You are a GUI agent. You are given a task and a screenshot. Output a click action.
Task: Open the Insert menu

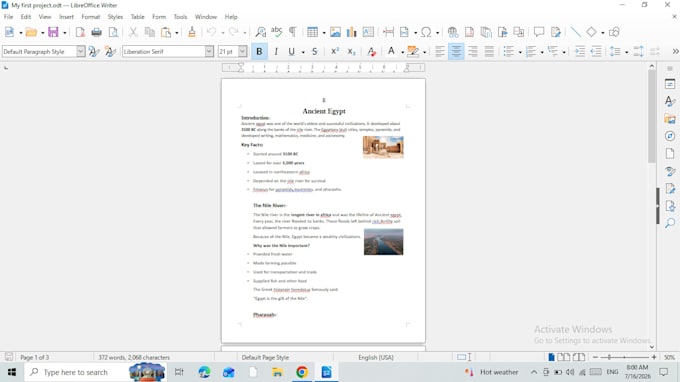click(x=66, y=17)
